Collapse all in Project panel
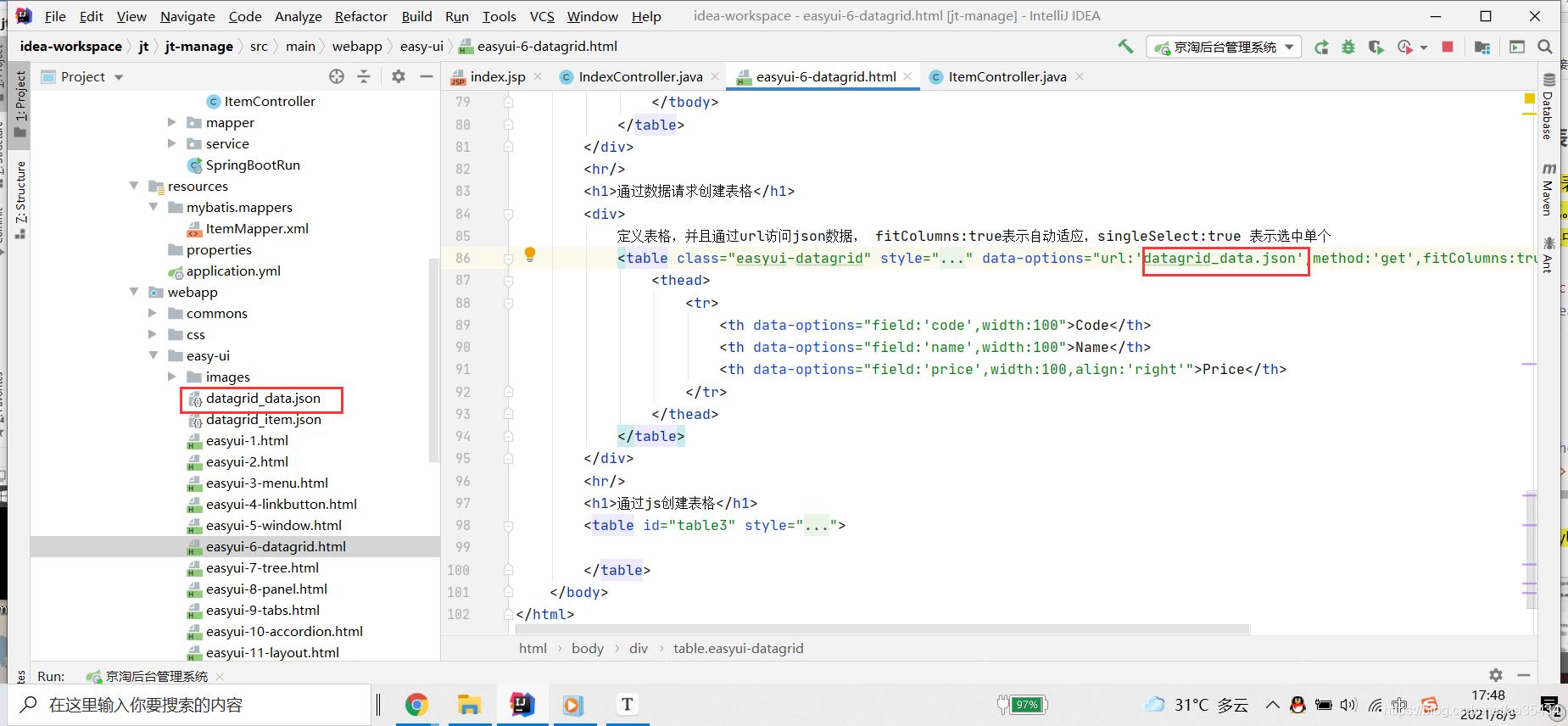The width and height of the screenshot is (1568, 726). 364,76
